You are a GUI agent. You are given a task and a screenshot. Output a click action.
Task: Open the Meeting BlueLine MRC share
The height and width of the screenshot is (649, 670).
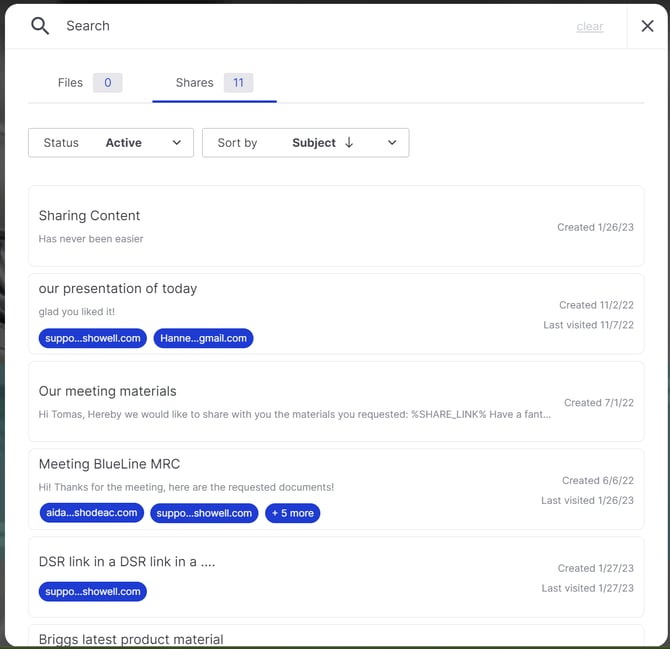click(x=109, y=464)
